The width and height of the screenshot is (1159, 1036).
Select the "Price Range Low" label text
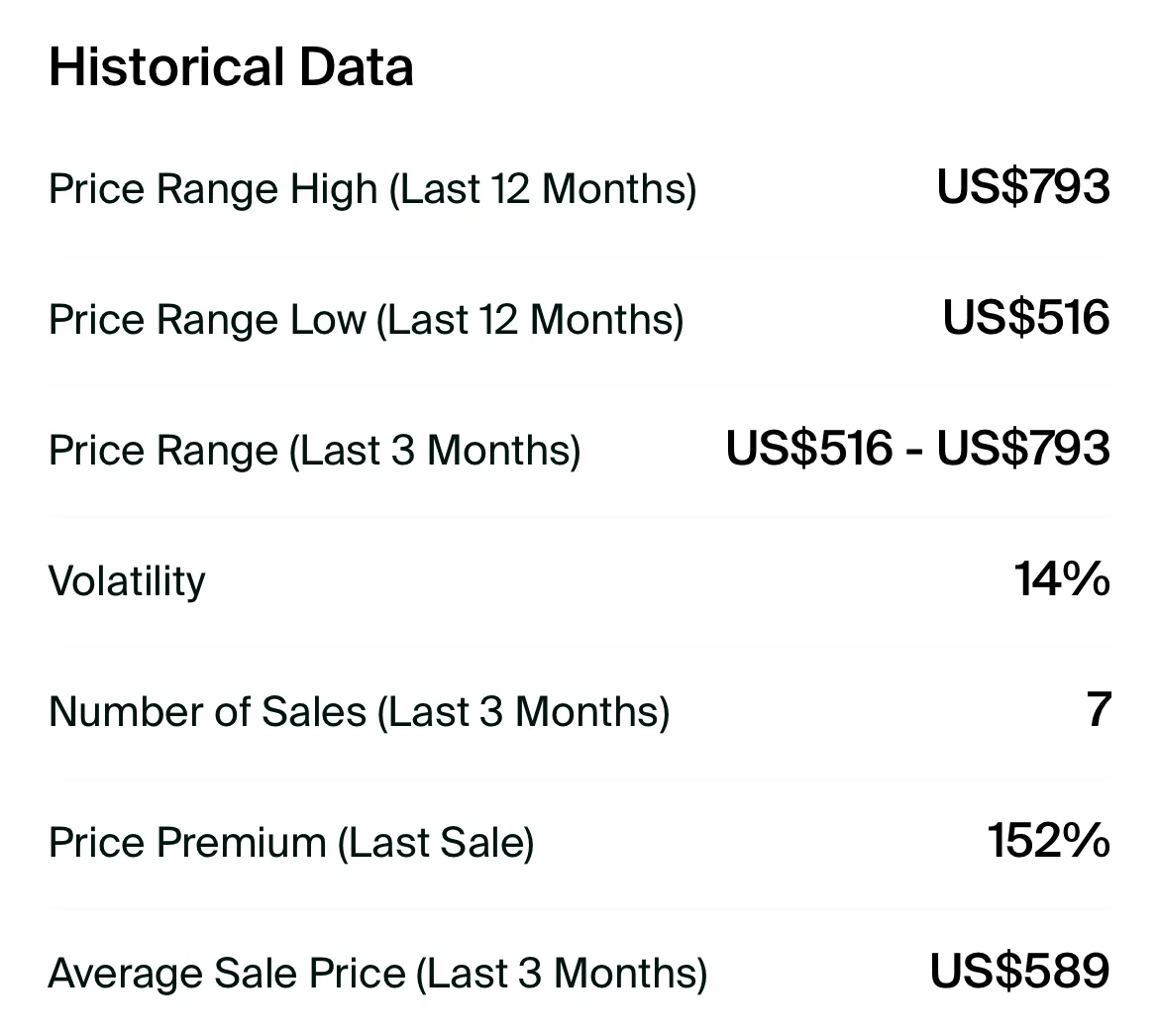tap(206, 319)
